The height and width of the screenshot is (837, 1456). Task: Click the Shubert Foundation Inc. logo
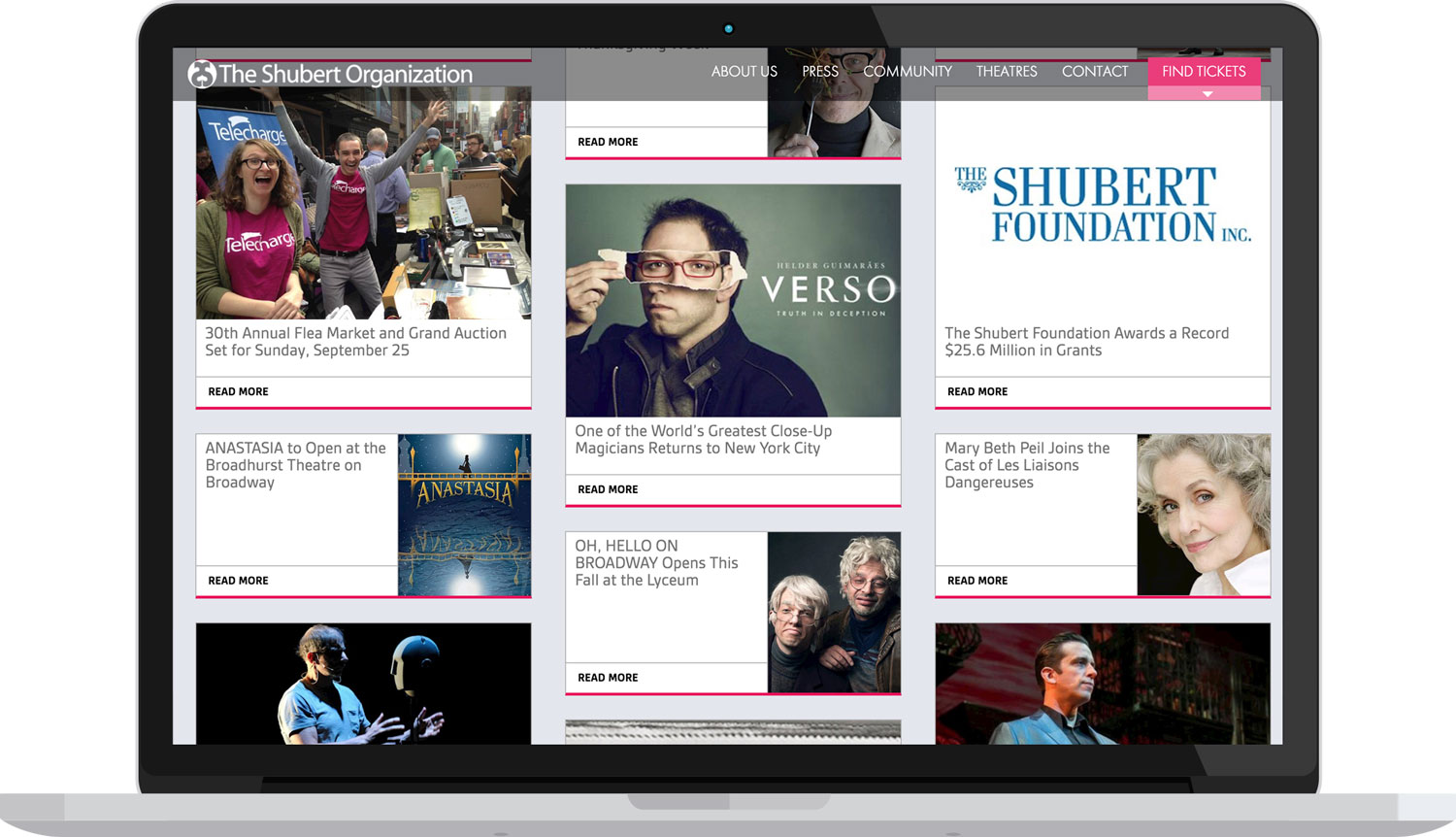tap(1102, 204)
